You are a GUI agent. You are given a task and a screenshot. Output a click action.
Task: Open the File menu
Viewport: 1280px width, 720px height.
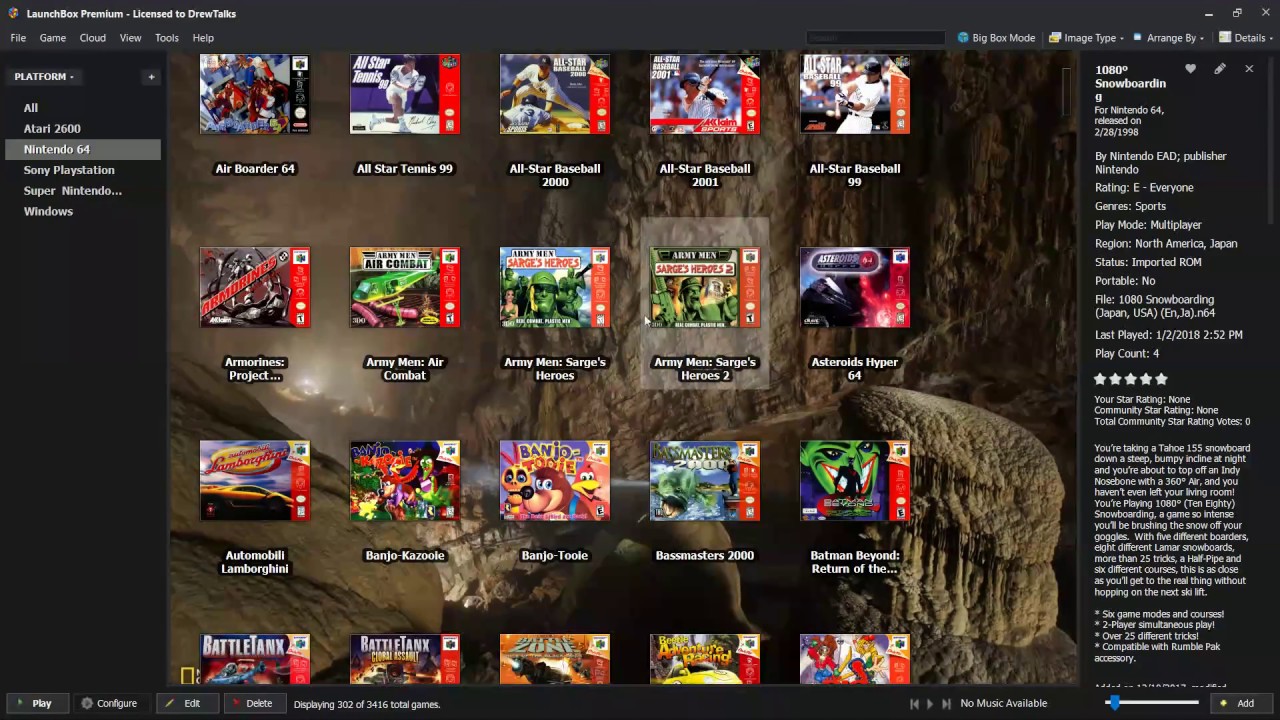(x=18, y=38)
